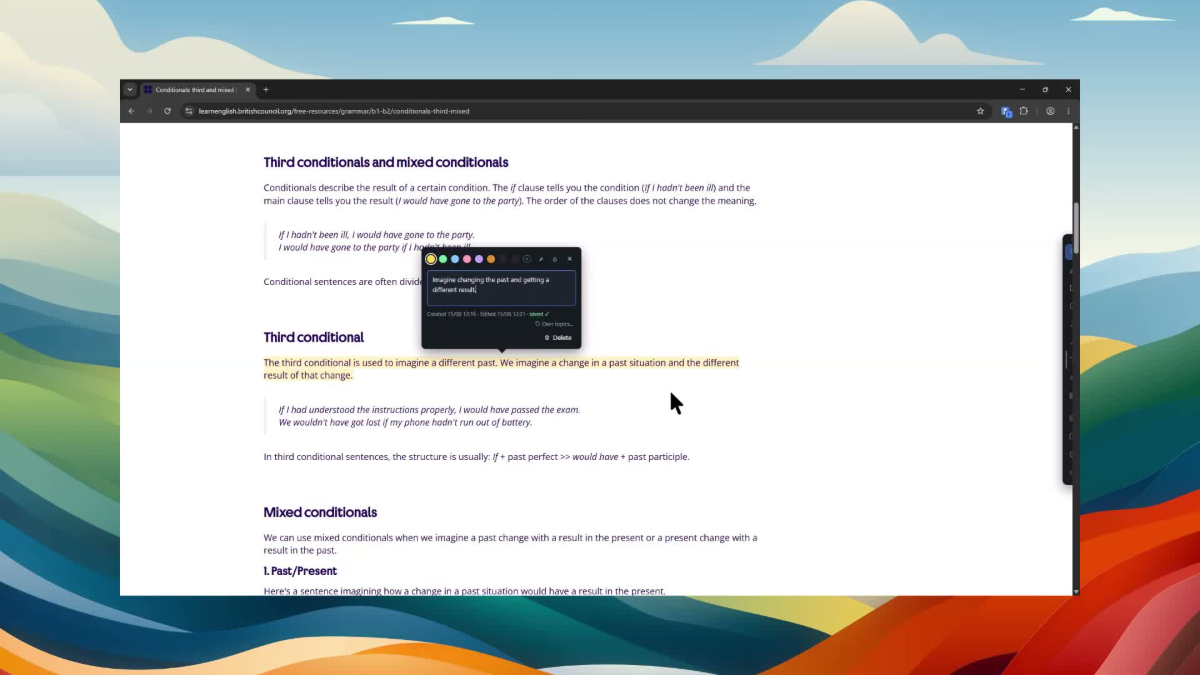Viewport: 1200px width, 675px height.
Task: Minimize the Chrome window
Action: tap(1022, 90)
